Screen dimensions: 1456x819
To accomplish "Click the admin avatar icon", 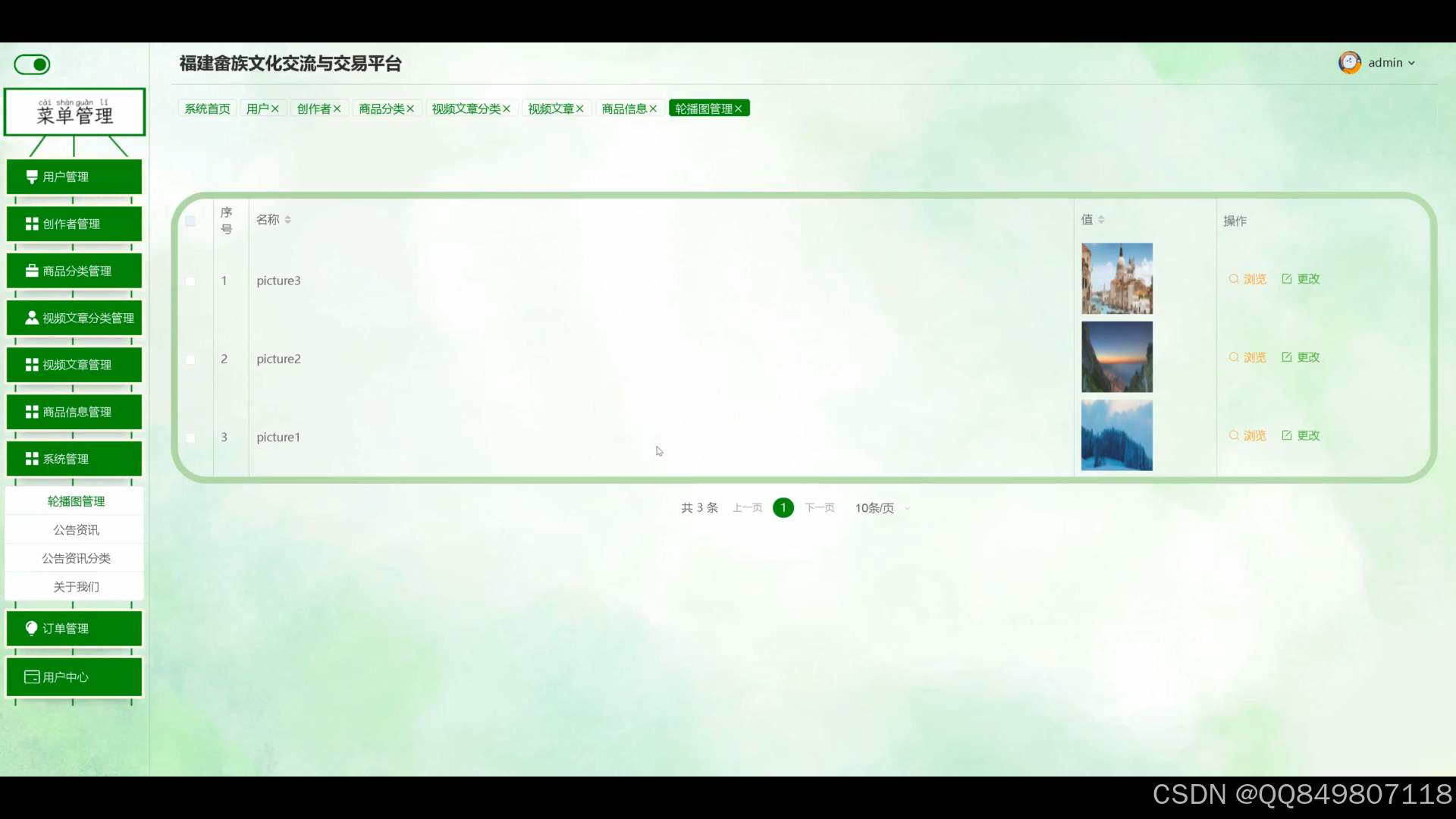I will [x=1349, y=63].
